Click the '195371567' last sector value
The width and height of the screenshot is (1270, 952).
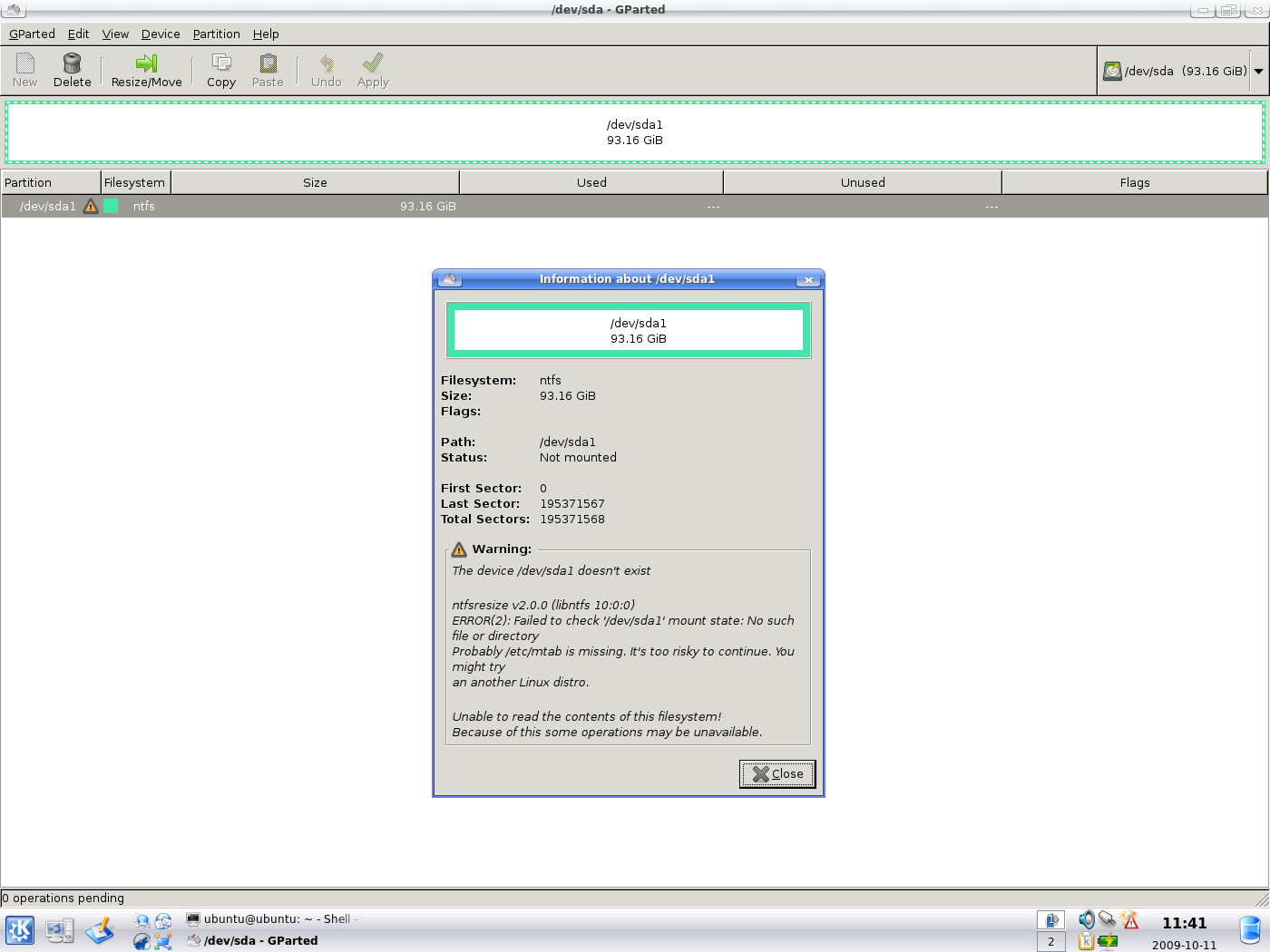point(572,503)
